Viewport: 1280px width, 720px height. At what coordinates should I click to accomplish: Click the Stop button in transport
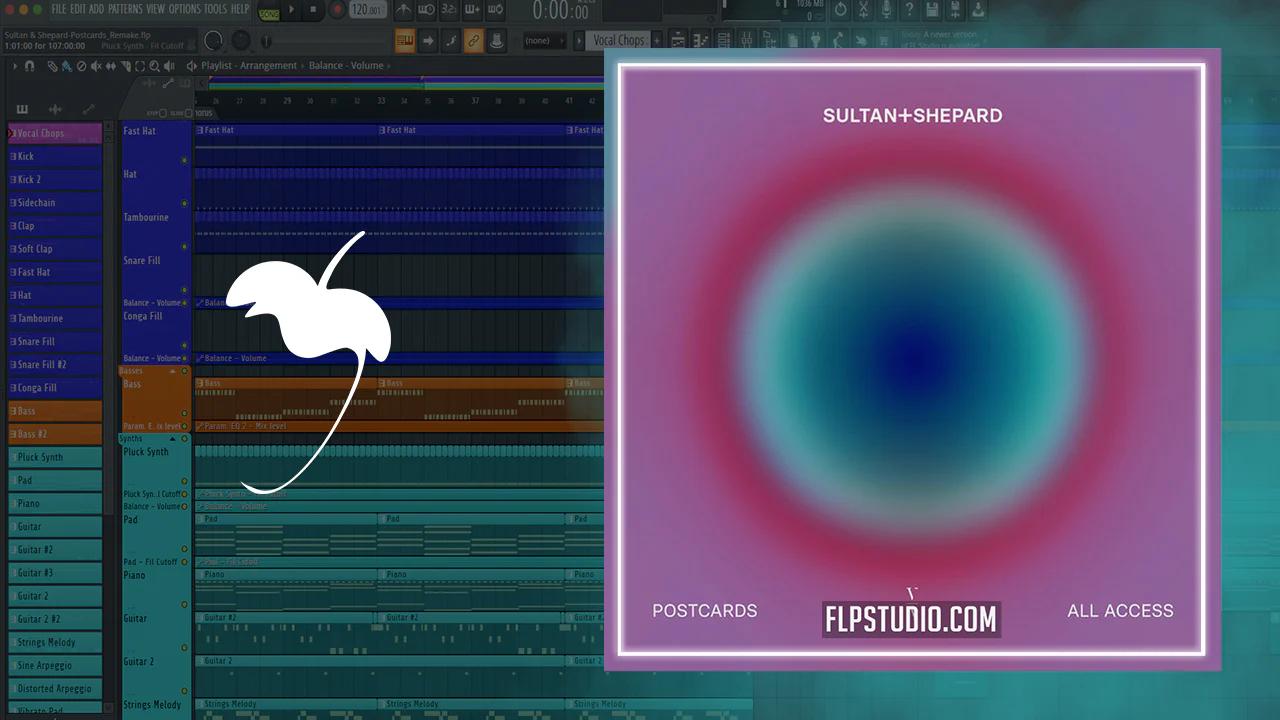pos(313,10)
